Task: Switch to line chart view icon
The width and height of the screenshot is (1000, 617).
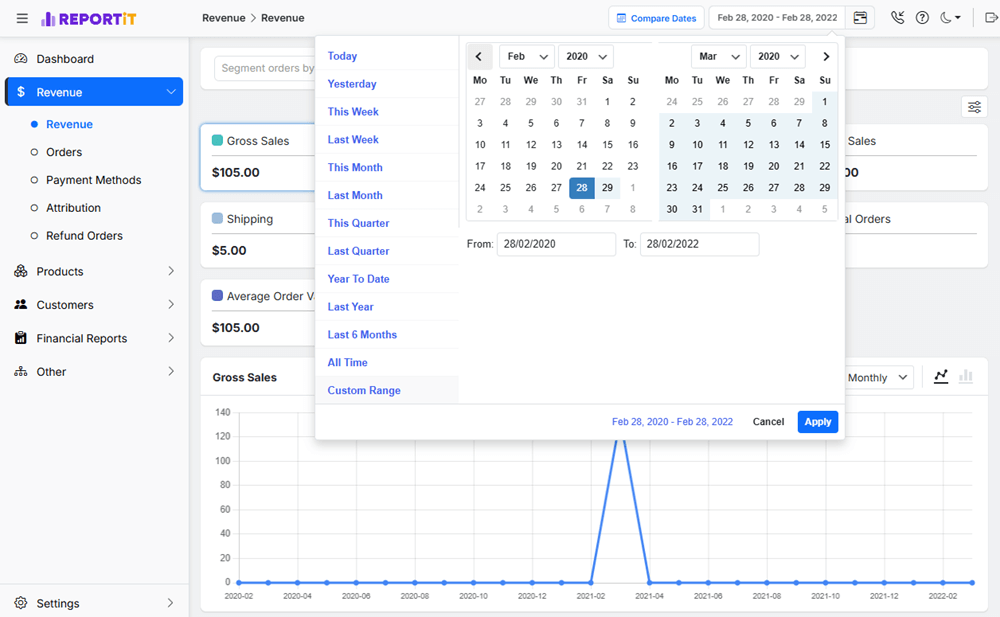Action: [x=941, y=377]
